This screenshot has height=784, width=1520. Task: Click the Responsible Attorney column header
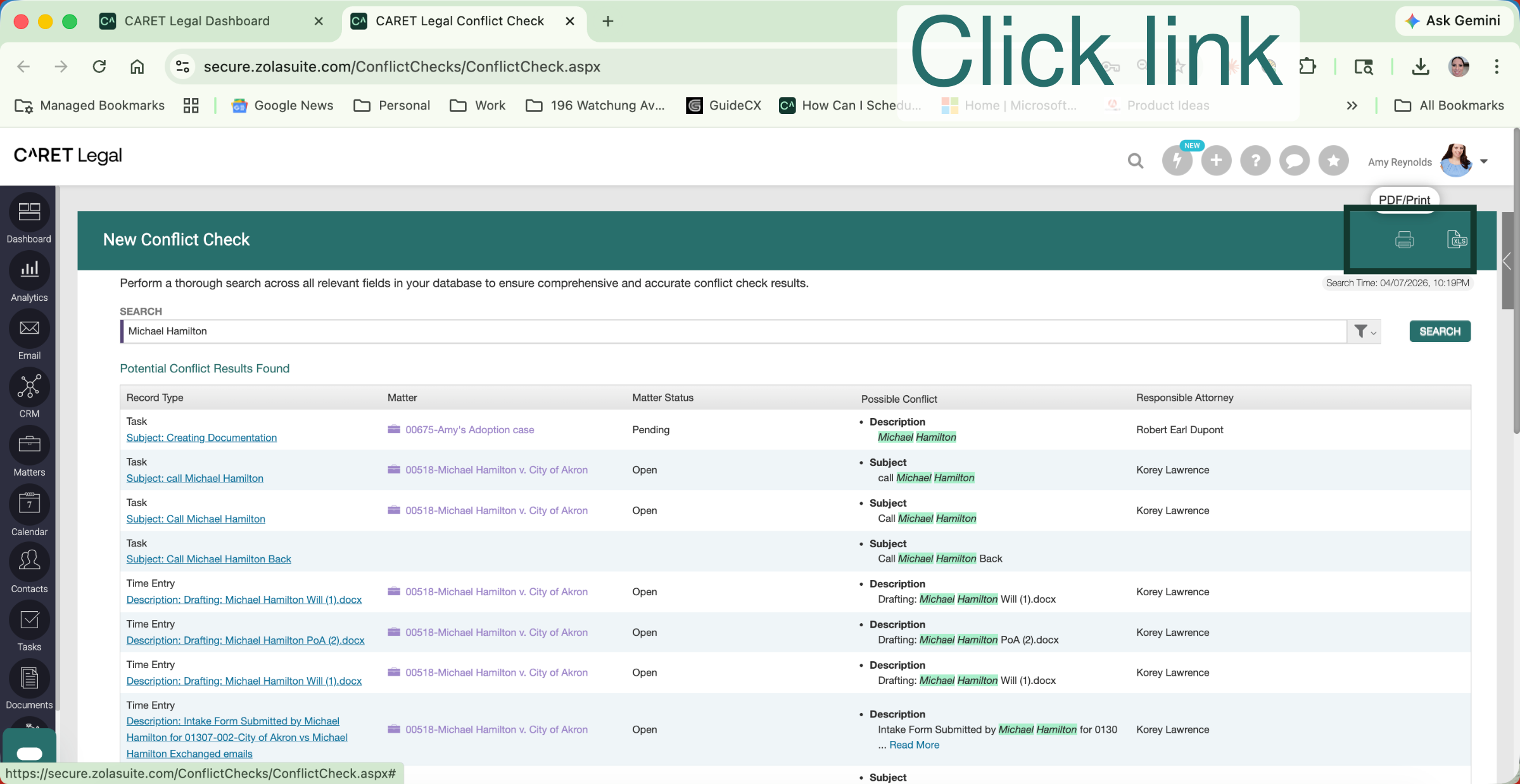click(1184, 398)
